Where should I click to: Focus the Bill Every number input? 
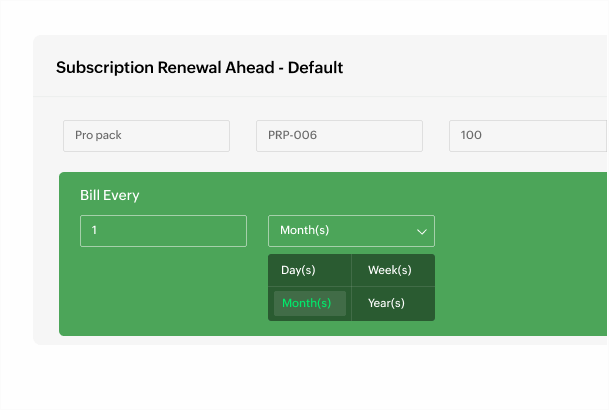click(x=163, y=231)
